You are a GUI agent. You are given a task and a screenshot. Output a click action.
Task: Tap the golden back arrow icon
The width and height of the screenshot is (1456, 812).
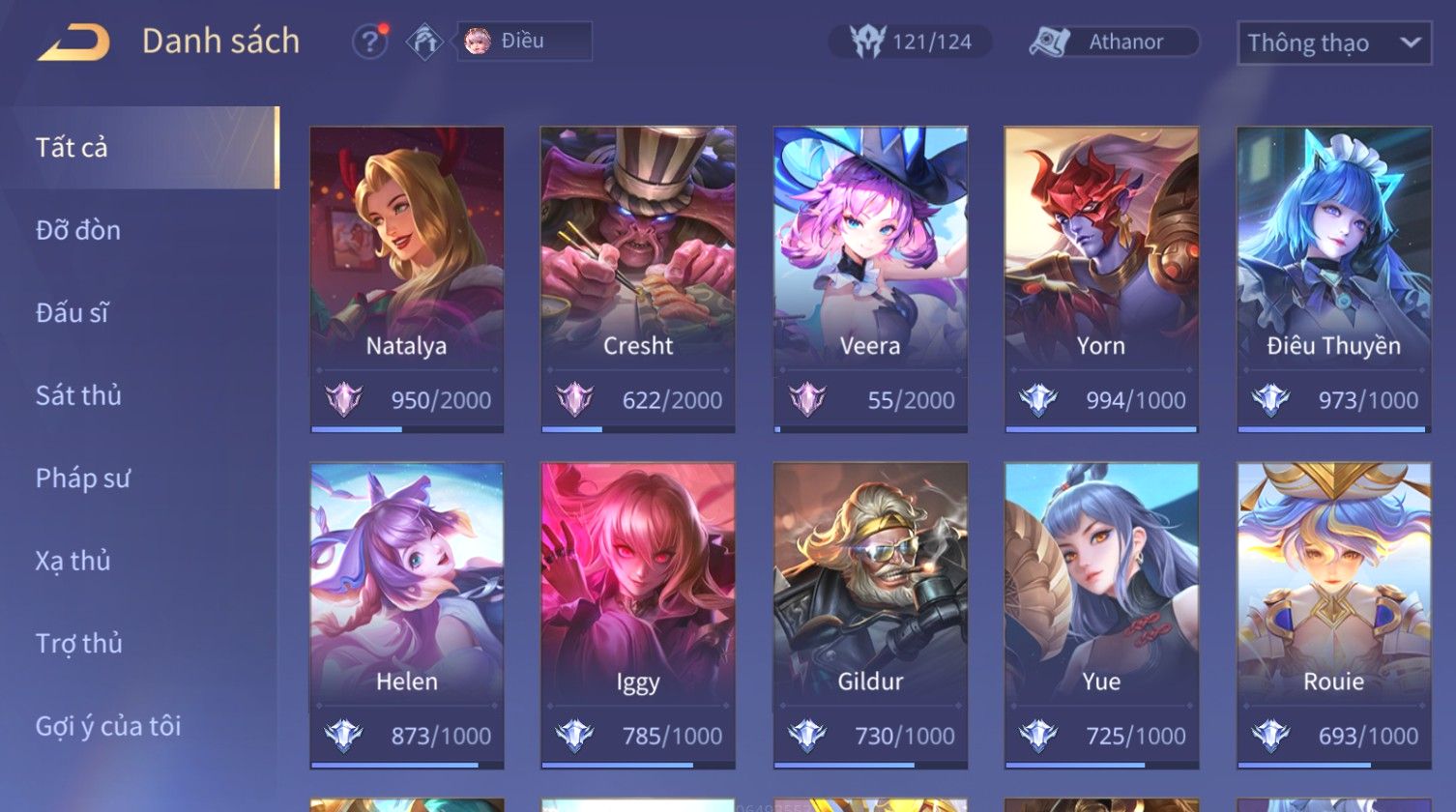[74, 43]
